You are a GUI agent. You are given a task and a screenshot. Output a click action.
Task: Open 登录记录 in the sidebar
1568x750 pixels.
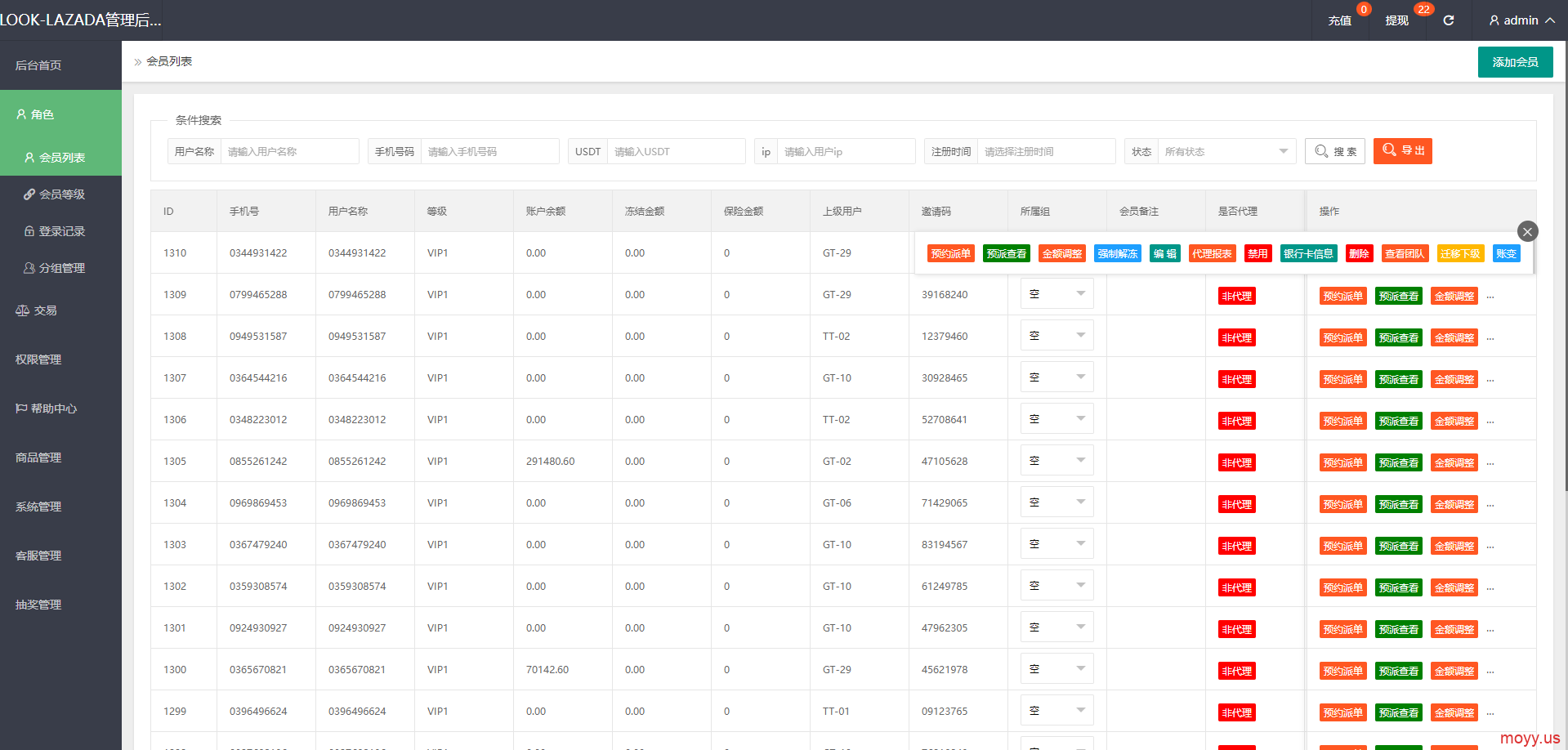tap(60, 231)
